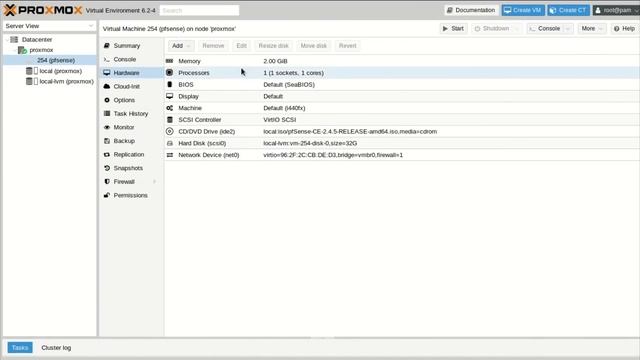Expand the Firewall submenu arrow
The height and width of the screenshot is (360, 640).
[x=154, y=182]
